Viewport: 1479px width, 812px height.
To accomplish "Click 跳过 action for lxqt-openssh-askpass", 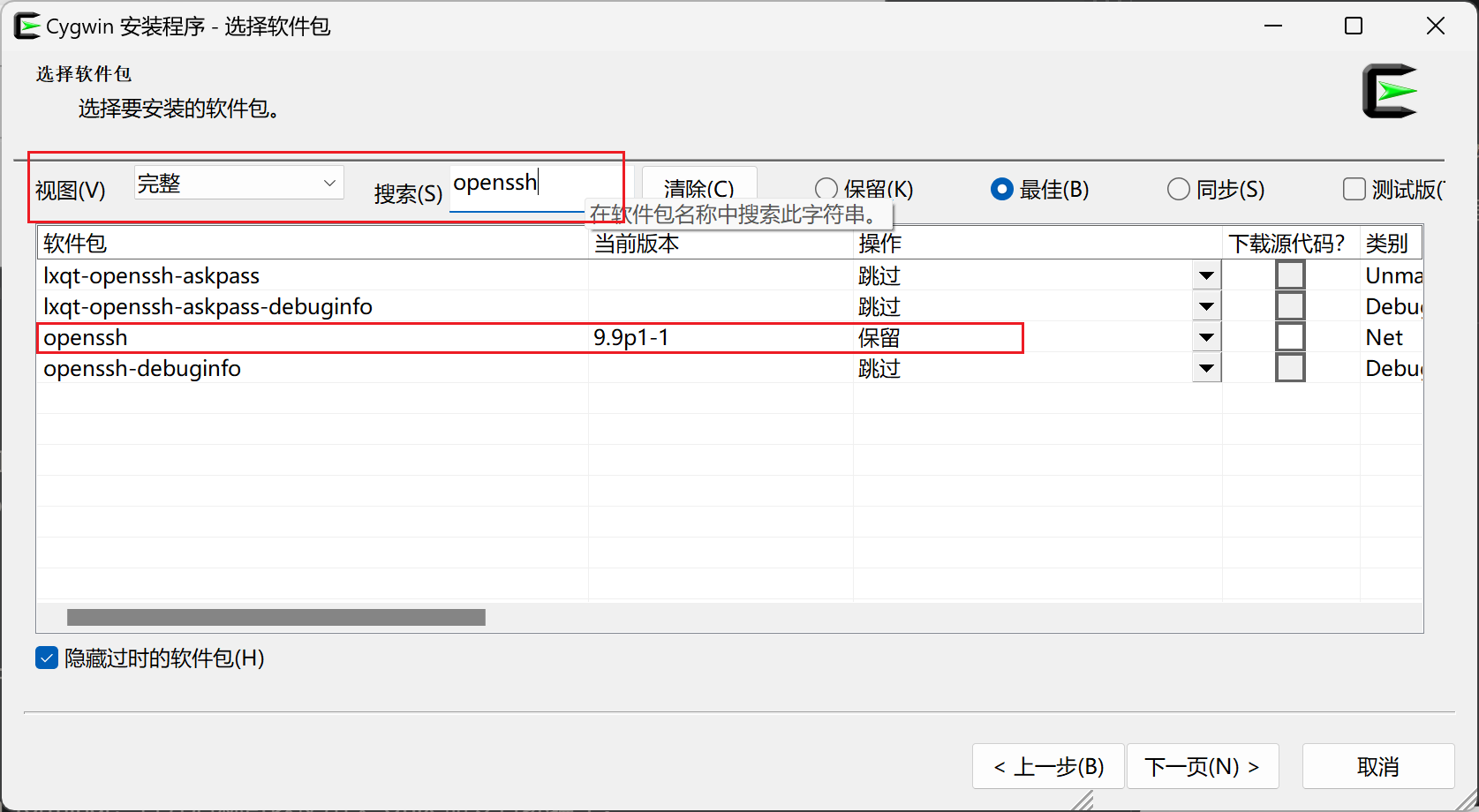I will pyautogui.click(x=879, y=275).
